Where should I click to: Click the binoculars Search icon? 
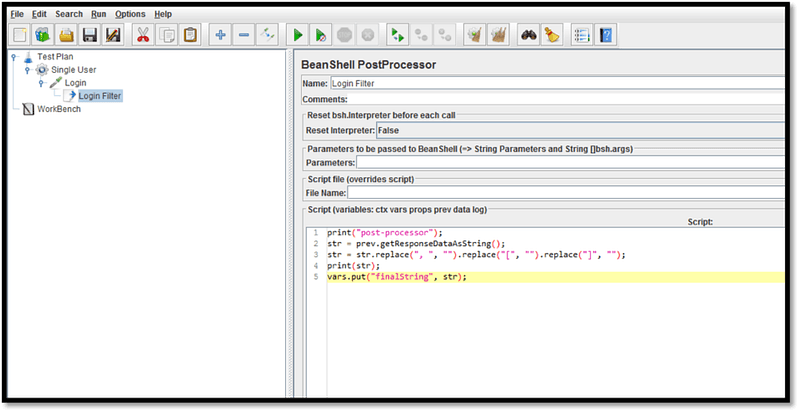point(530,35)
